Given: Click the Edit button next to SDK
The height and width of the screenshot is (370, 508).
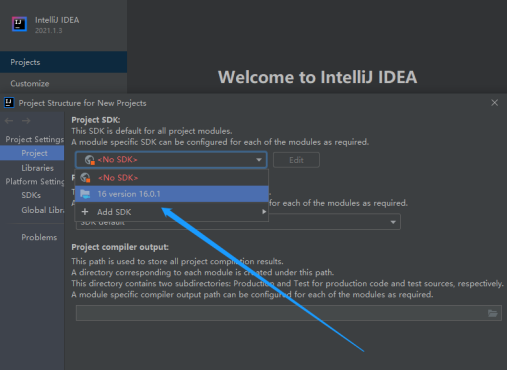Looking at the screenshot, I should tap(296, 160).
